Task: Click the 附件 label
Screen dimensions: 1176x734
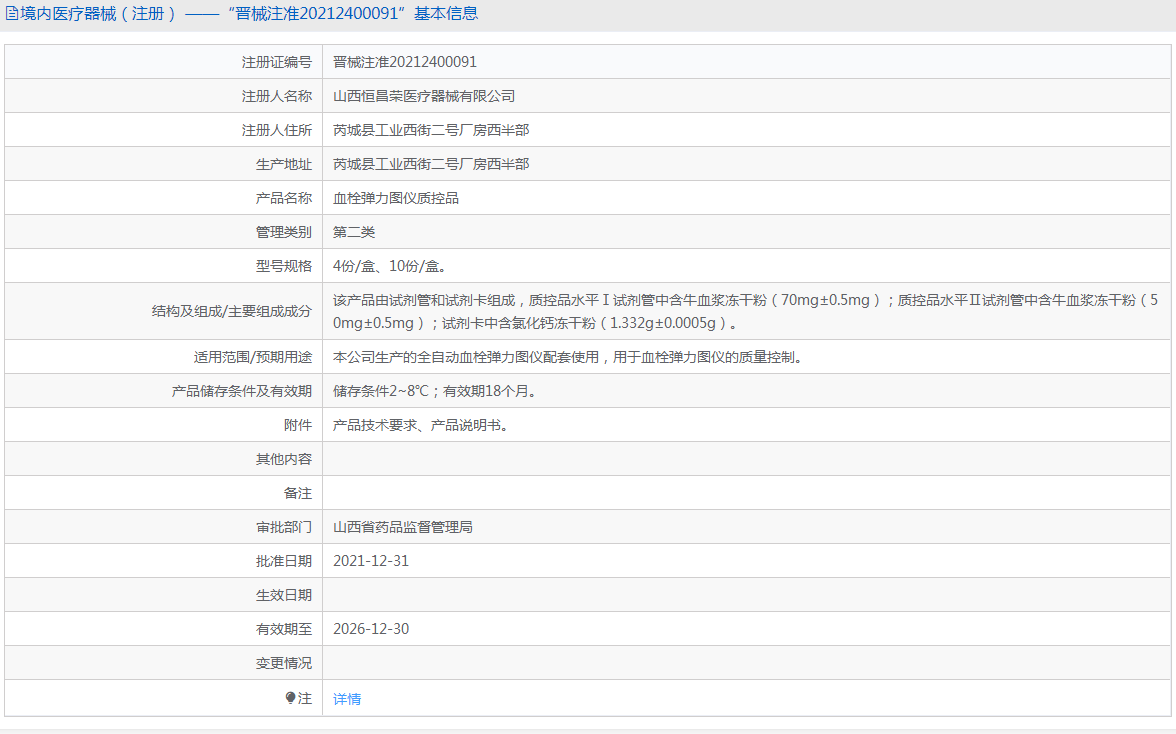Action: coord(298,425)
